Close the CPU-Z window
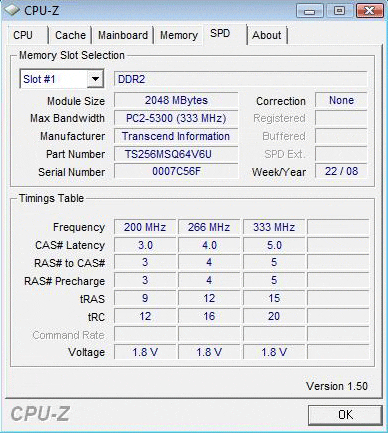This screenshot has height=433, width=388. (369, 11)
